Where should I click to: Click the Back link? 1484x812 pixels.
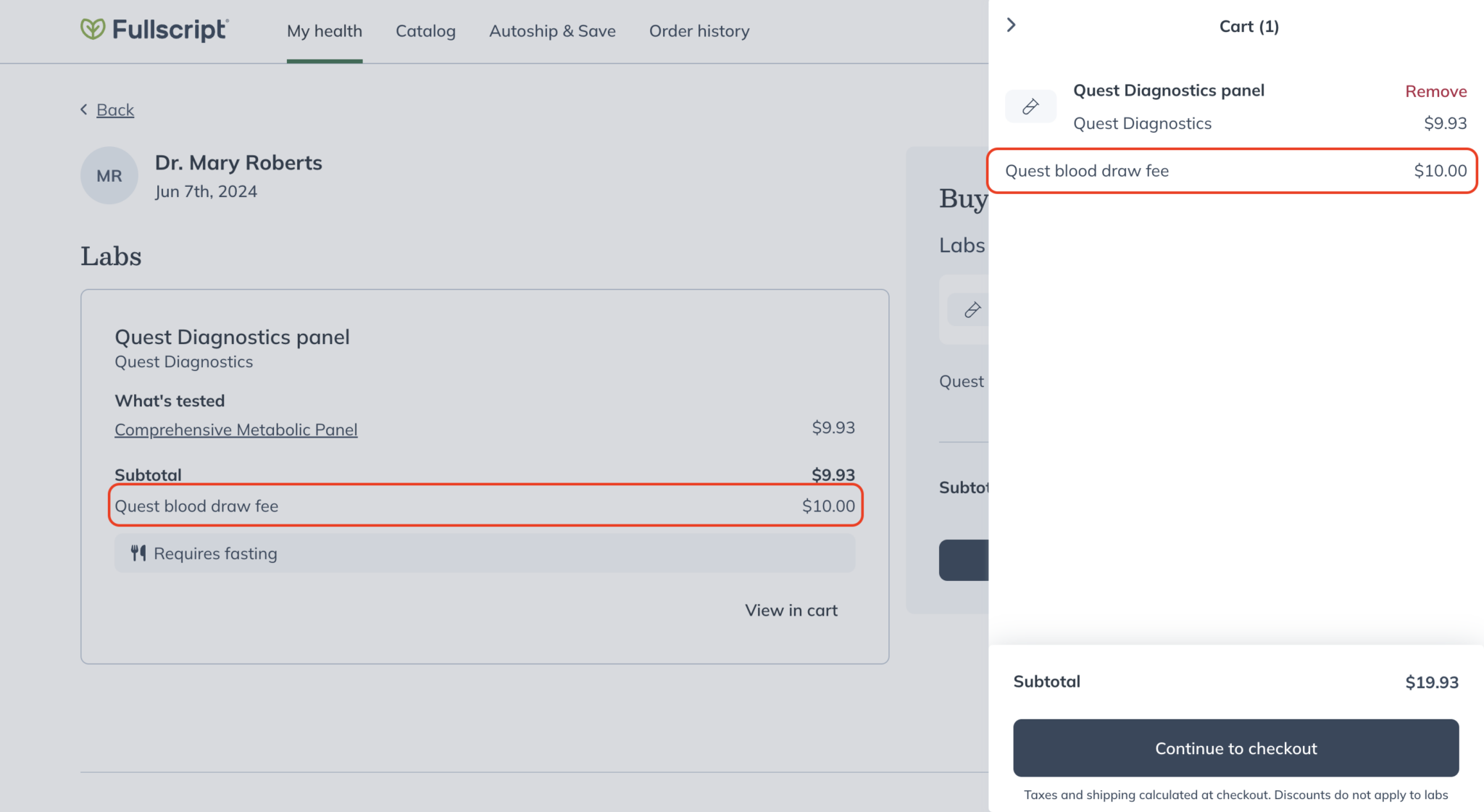pos(115,110)
